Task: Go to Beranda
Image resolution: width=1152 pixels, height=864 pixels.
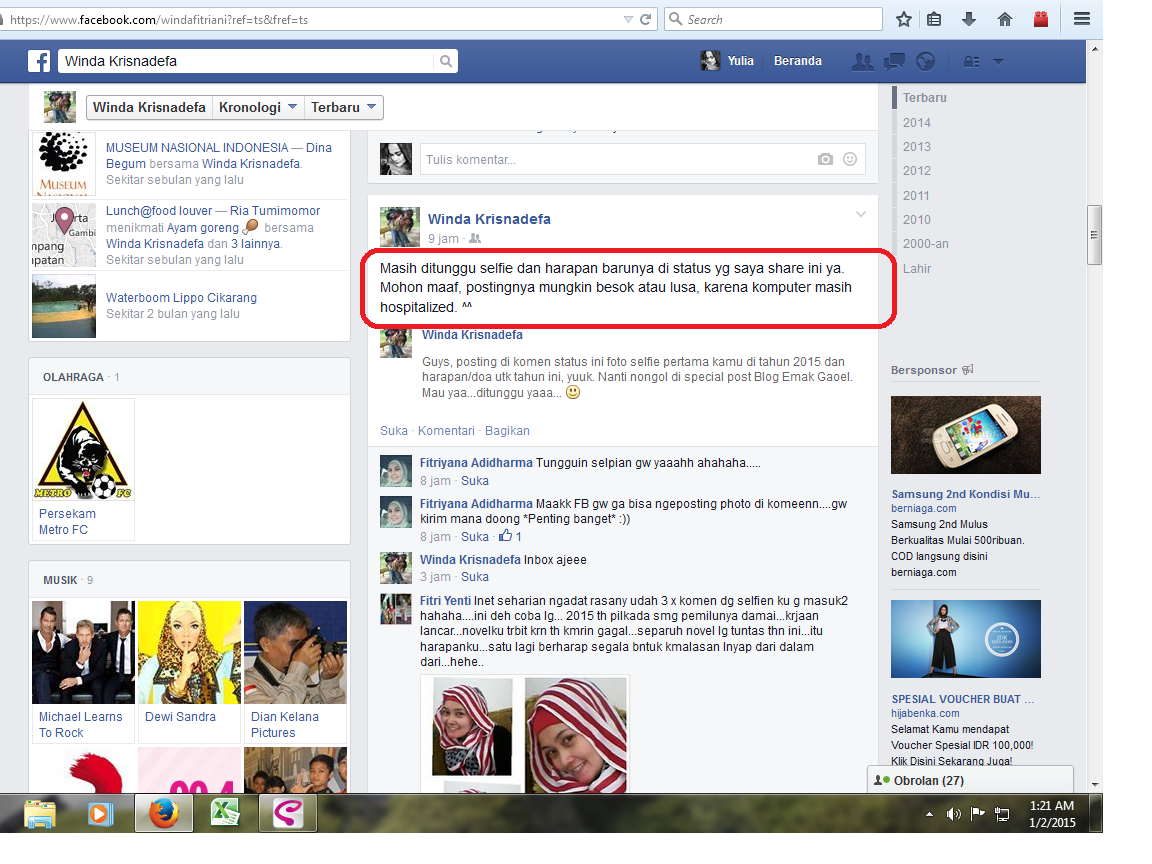Action: point(797,61)
